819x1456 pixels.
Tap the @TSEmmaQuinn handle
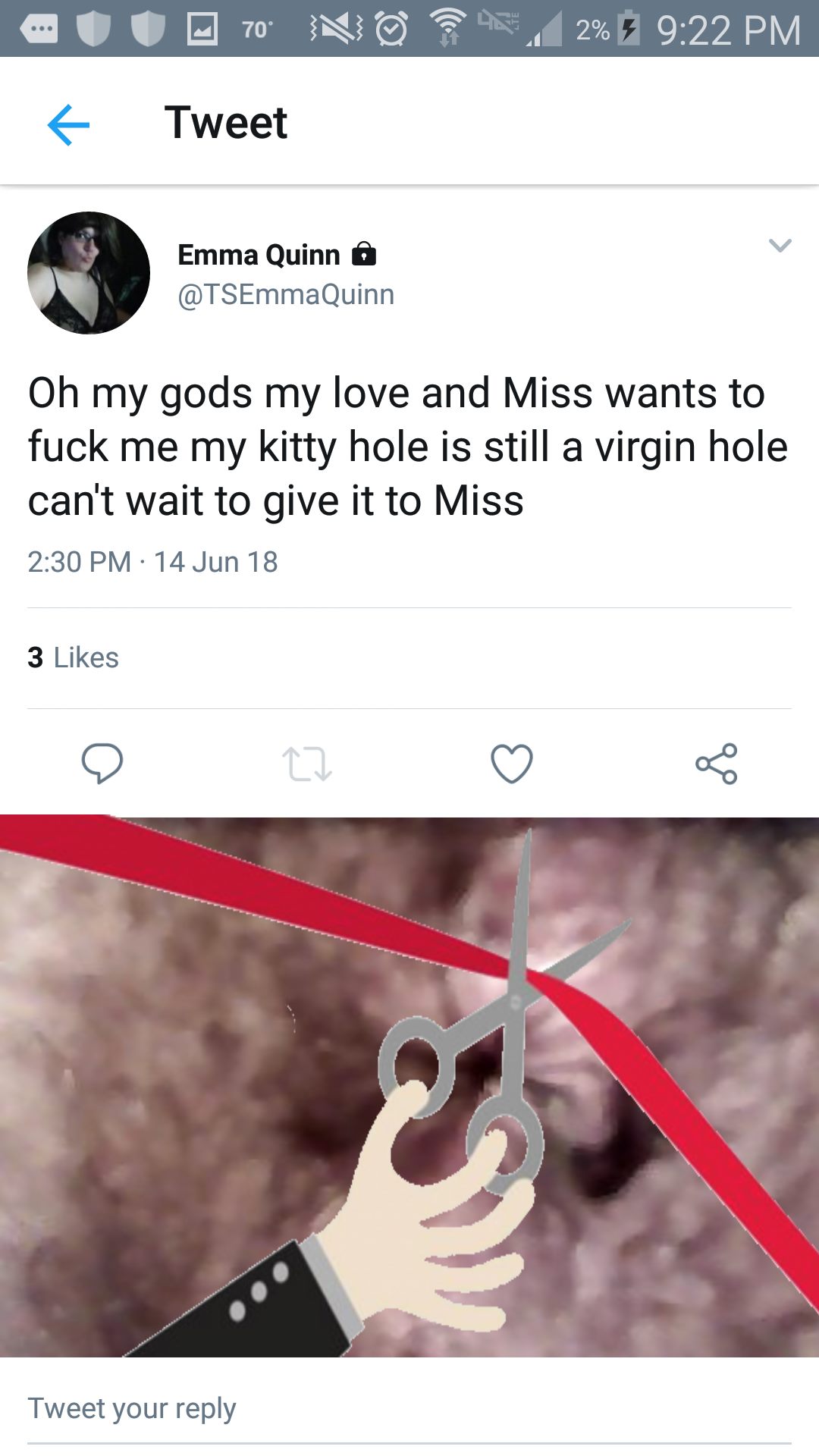pos(286,294)
